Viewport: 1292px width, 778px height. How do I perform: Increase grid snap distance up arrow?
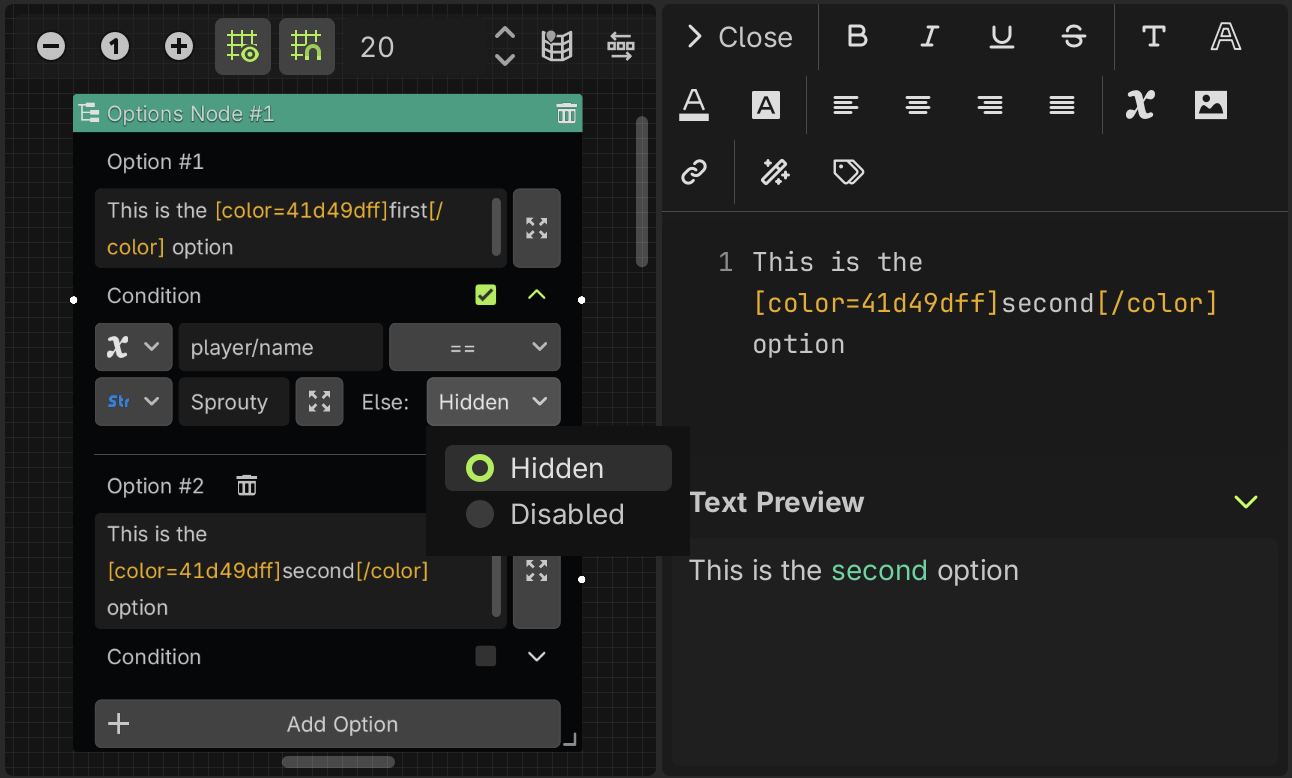point(505,33)
